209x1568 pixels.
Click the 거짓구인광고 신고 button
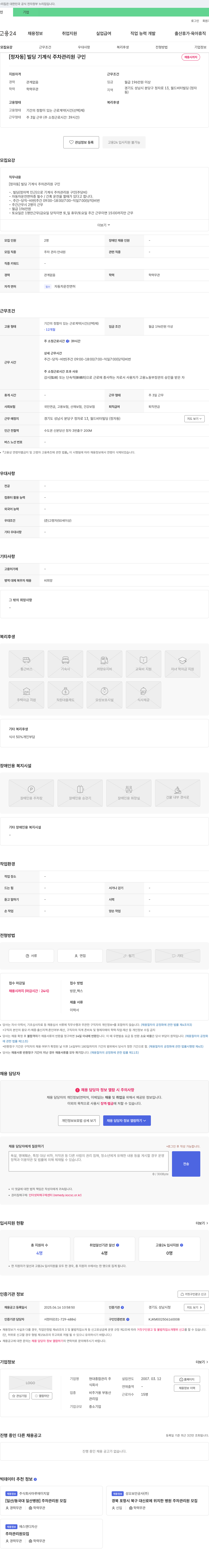point(193,1294)
